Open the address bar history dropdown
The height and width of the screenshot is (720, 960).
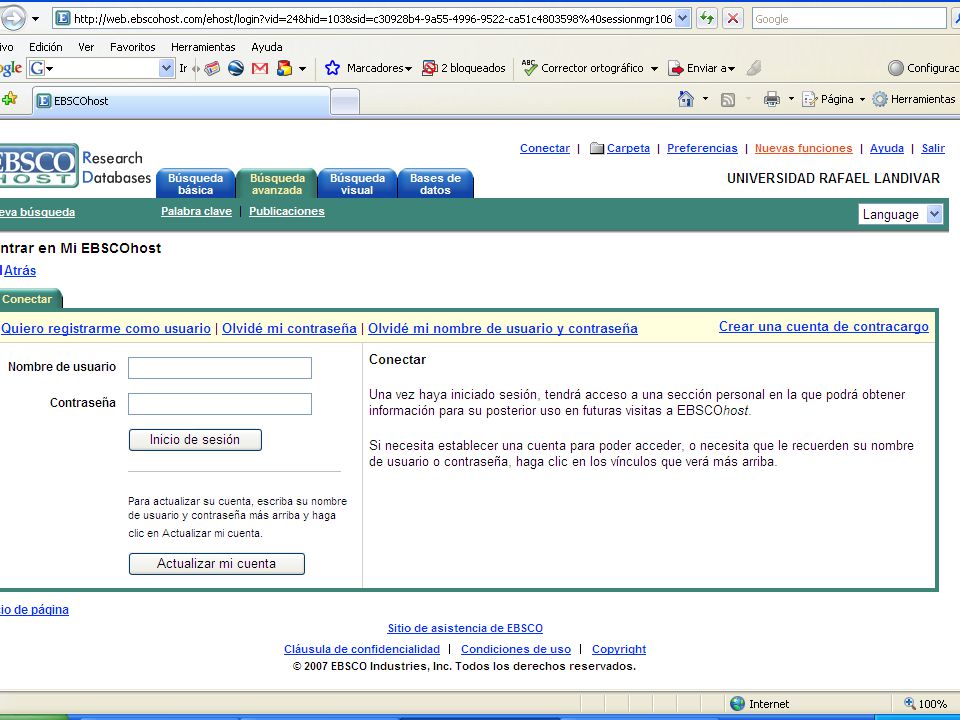point(683,18)
